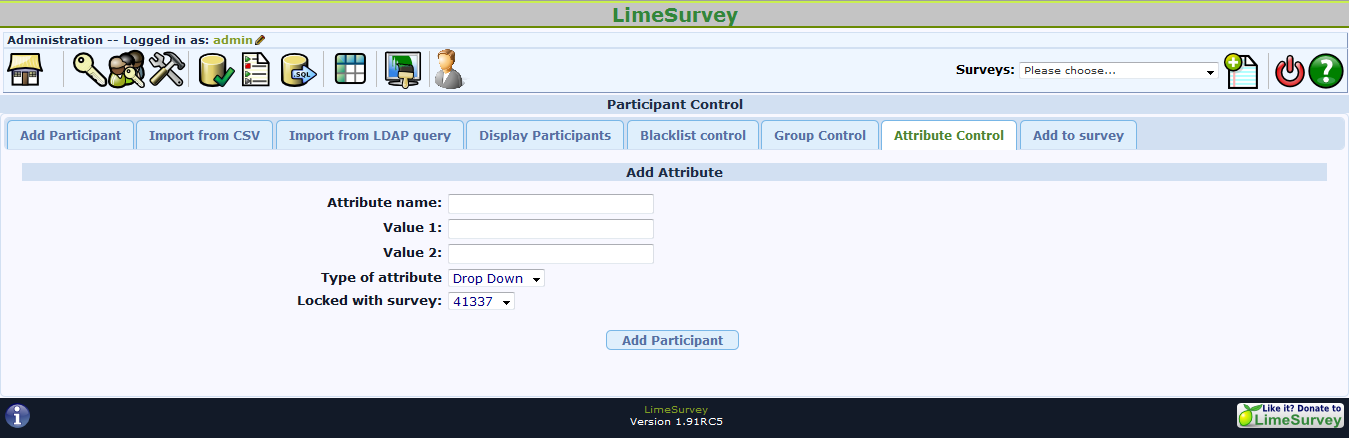Screen dimensions: 1349x438
Task: Click the create new survey icon
Action: pyautogui.click(x=1241, y=72)
